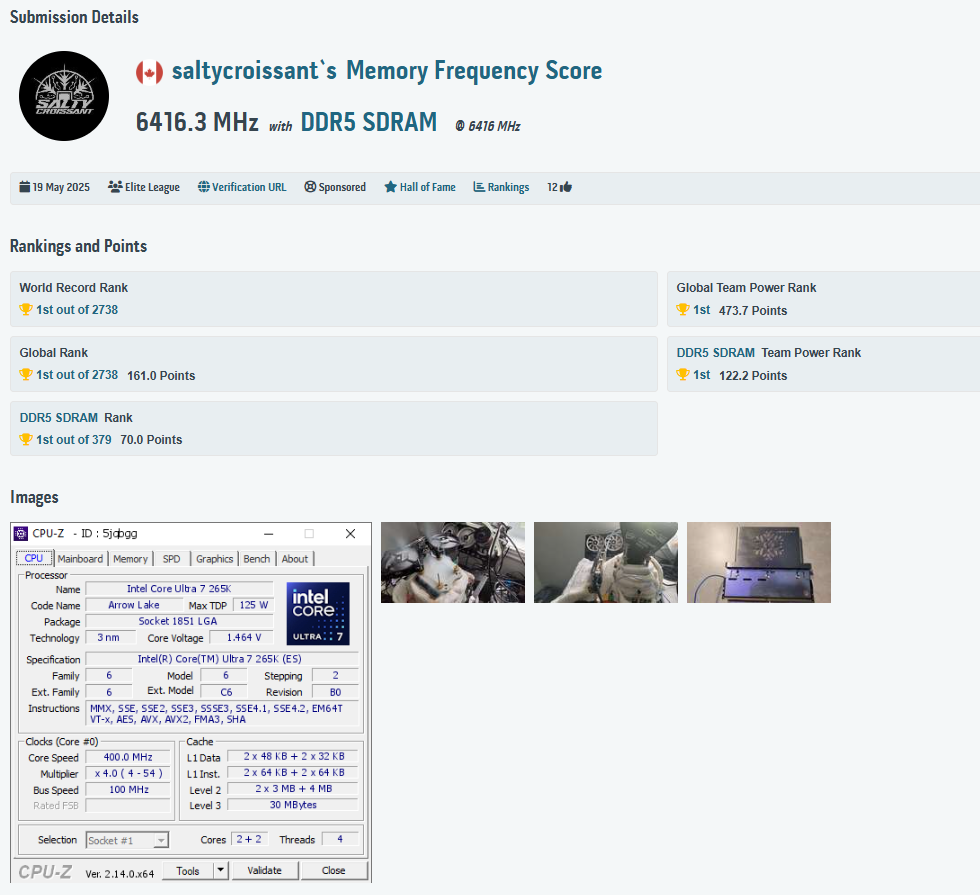
Task: Open the Verification URL link
Action: (x=242, y=187)
